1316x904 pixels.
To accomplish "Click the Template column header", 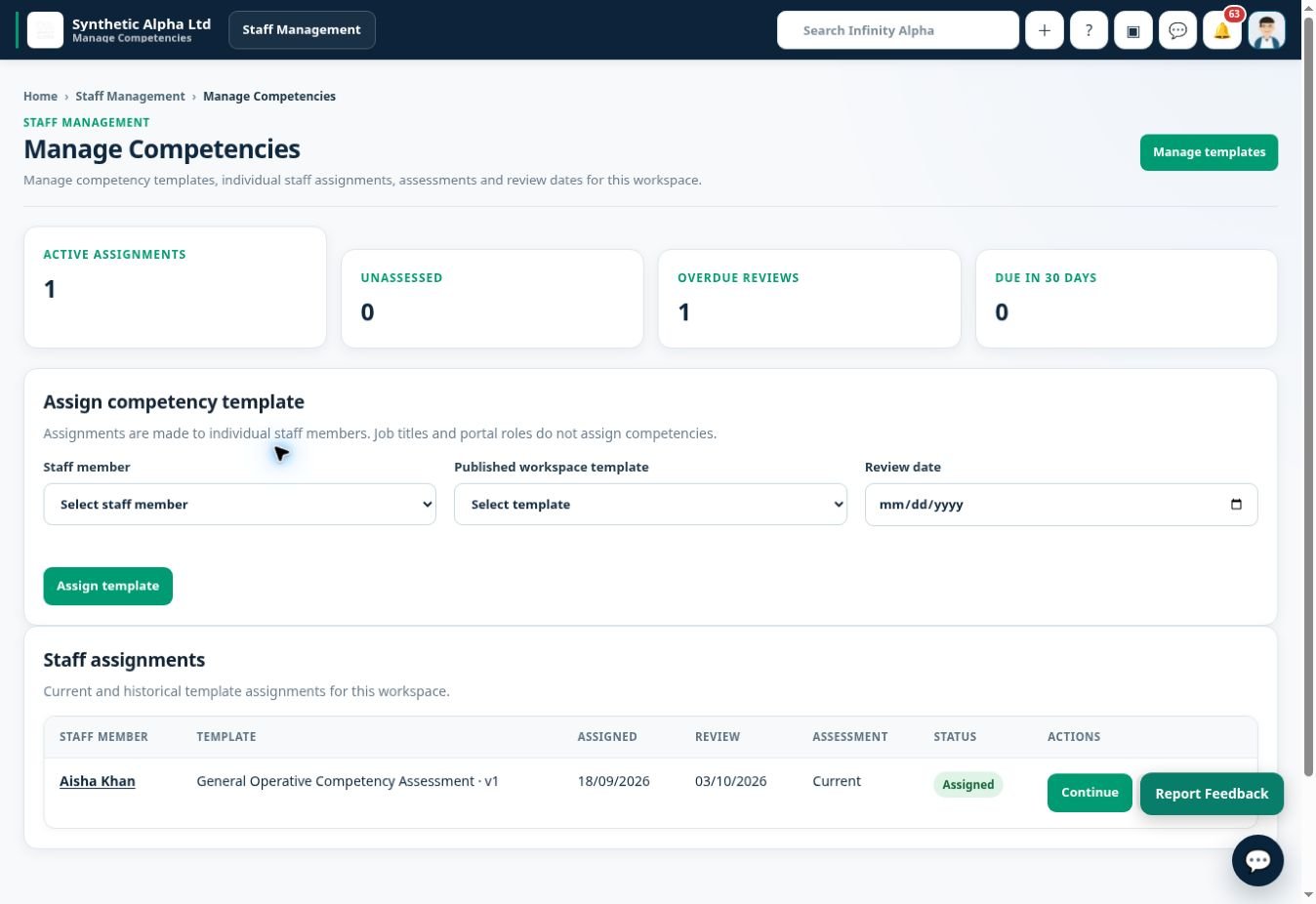I will pos(226,737).
